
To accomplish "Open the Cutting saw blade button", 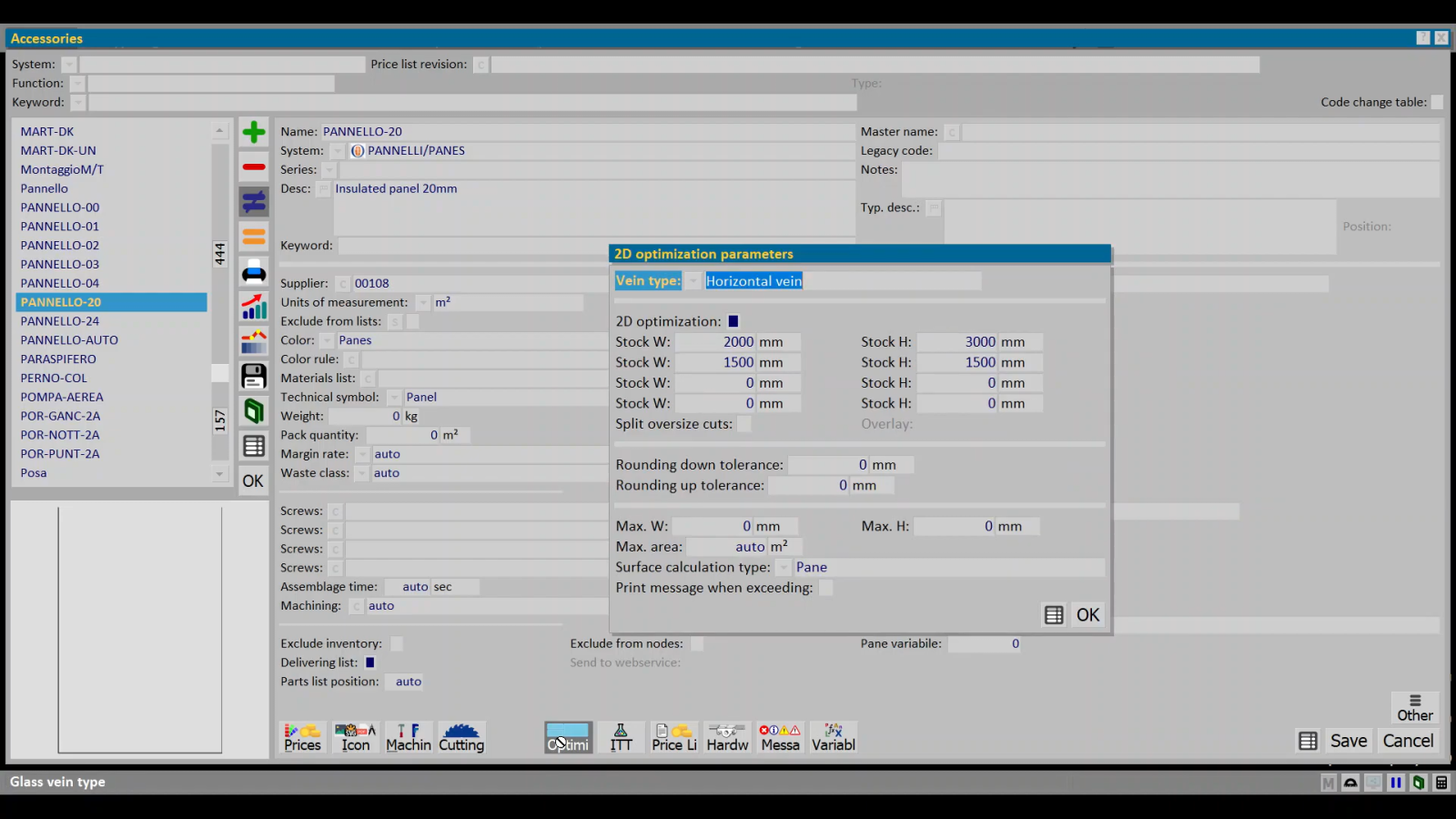I will pos(461,737).
